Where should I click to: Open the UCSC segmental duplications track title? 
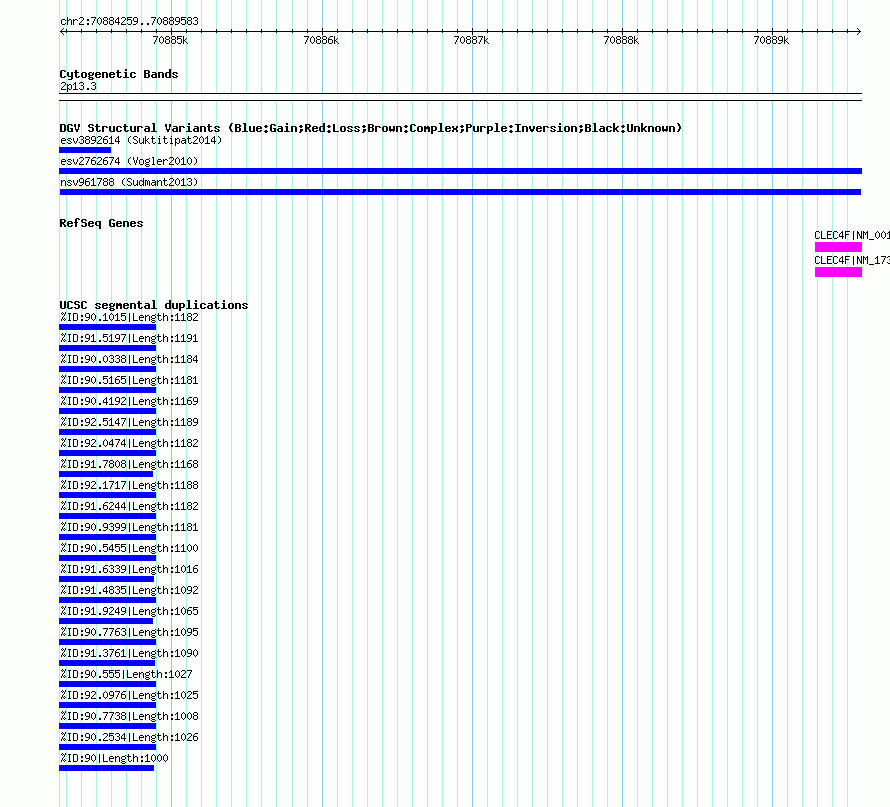coord(154,305)
